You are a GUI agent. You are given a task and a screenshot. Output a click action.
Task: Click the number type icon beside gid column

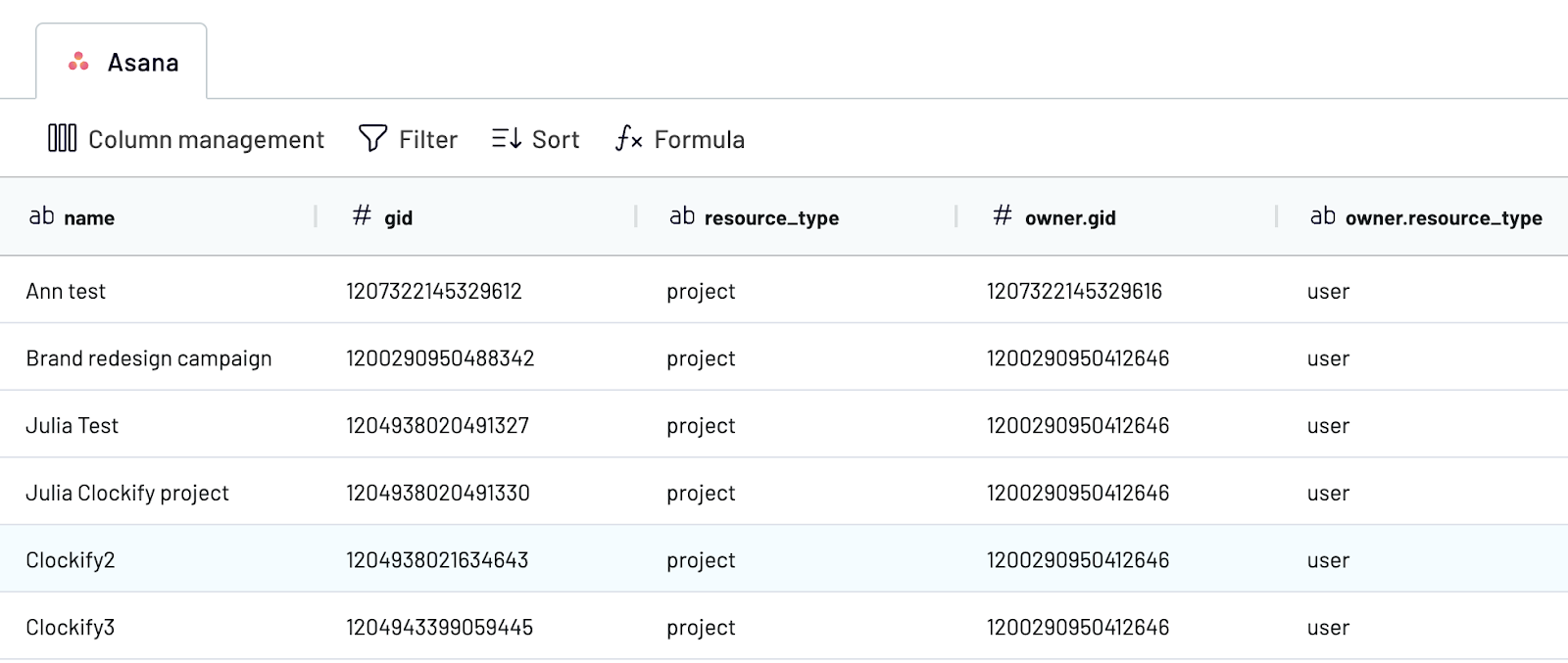pyautogui.click(x=362, y=216)
